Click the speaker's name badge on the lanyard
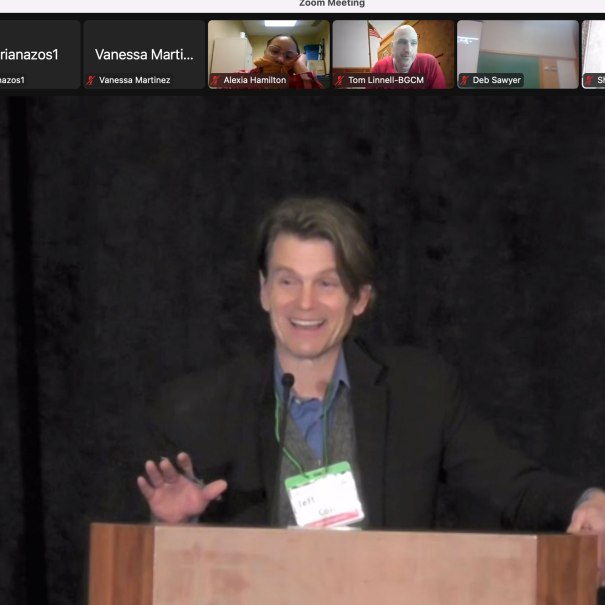 coord(324,494)
